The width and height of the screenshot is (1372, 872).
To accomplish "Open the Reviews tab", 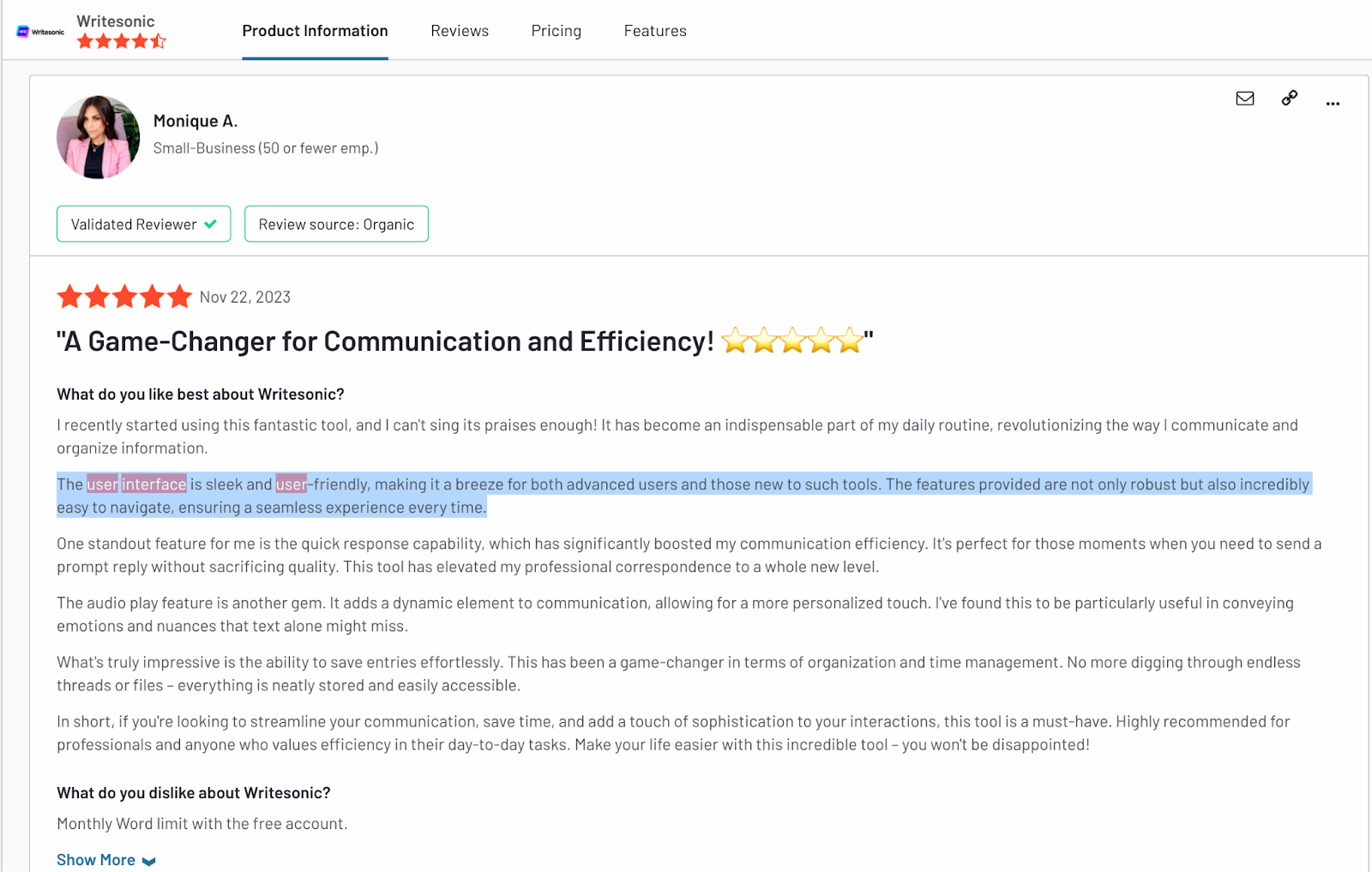I will (x=460, y=31).
